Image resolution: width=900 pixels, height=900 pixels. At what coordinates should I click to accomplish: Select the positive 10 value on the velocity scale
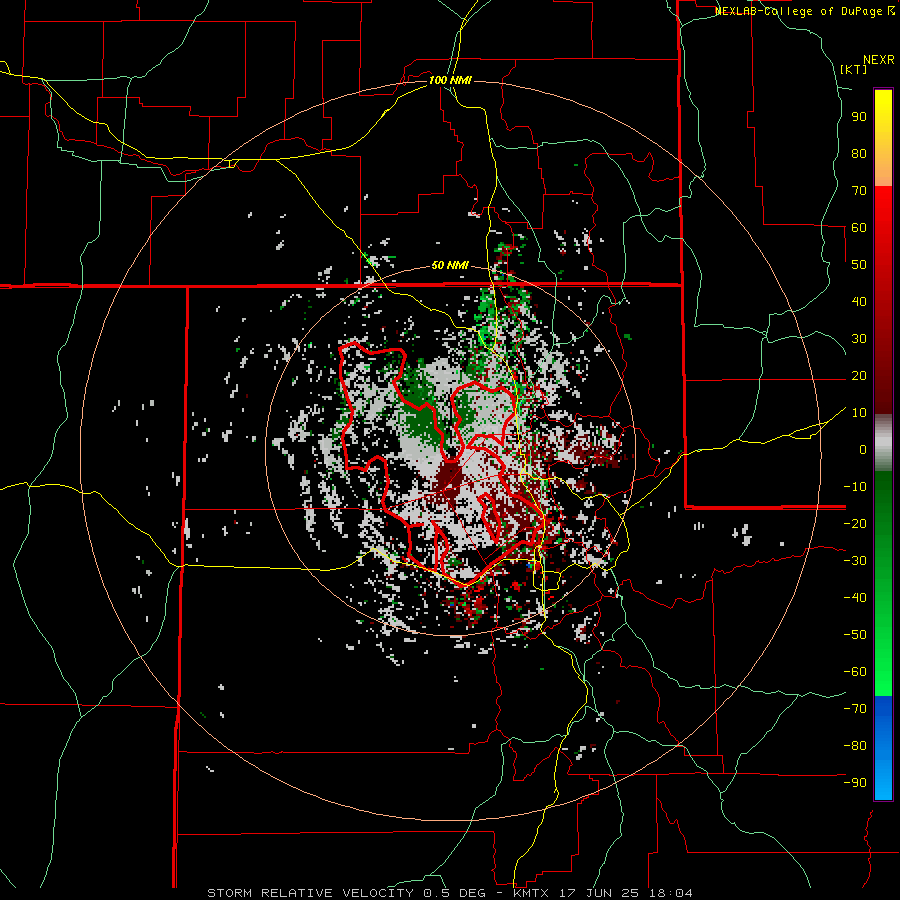tap(859, 413)
